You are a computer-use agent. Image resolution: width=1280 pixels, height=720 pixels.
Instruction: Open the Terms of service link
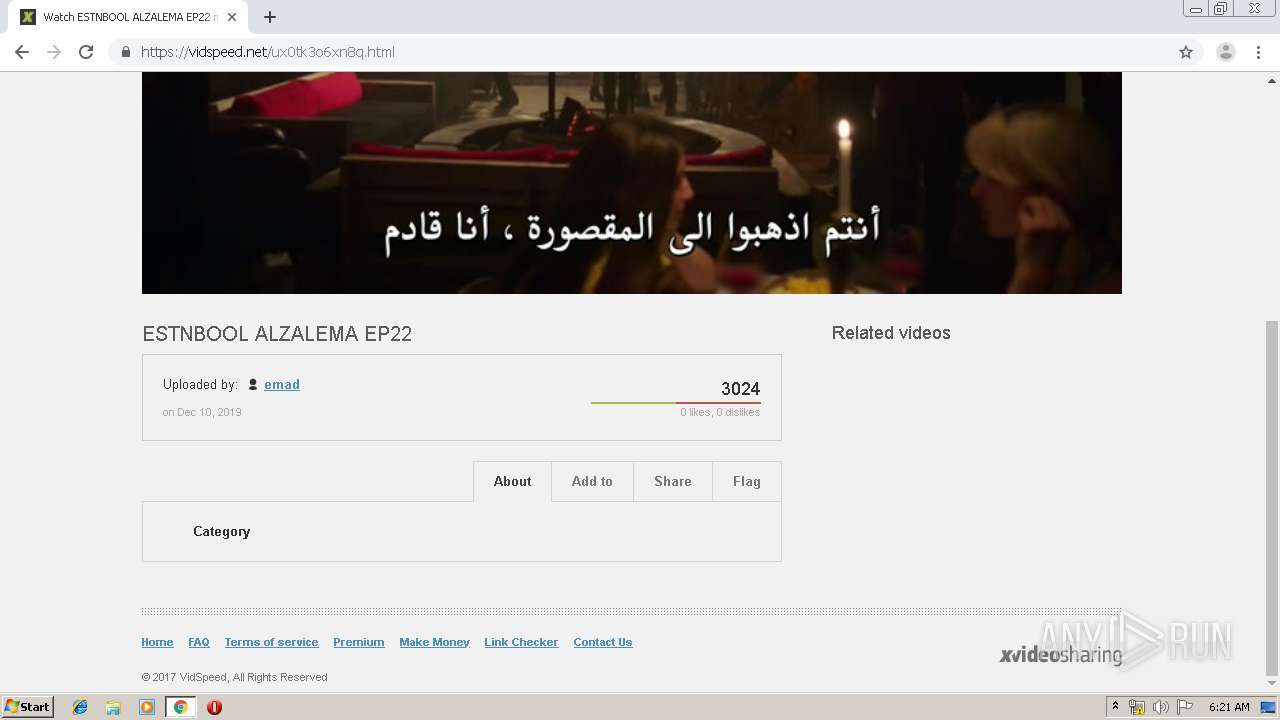click(271, 642)
